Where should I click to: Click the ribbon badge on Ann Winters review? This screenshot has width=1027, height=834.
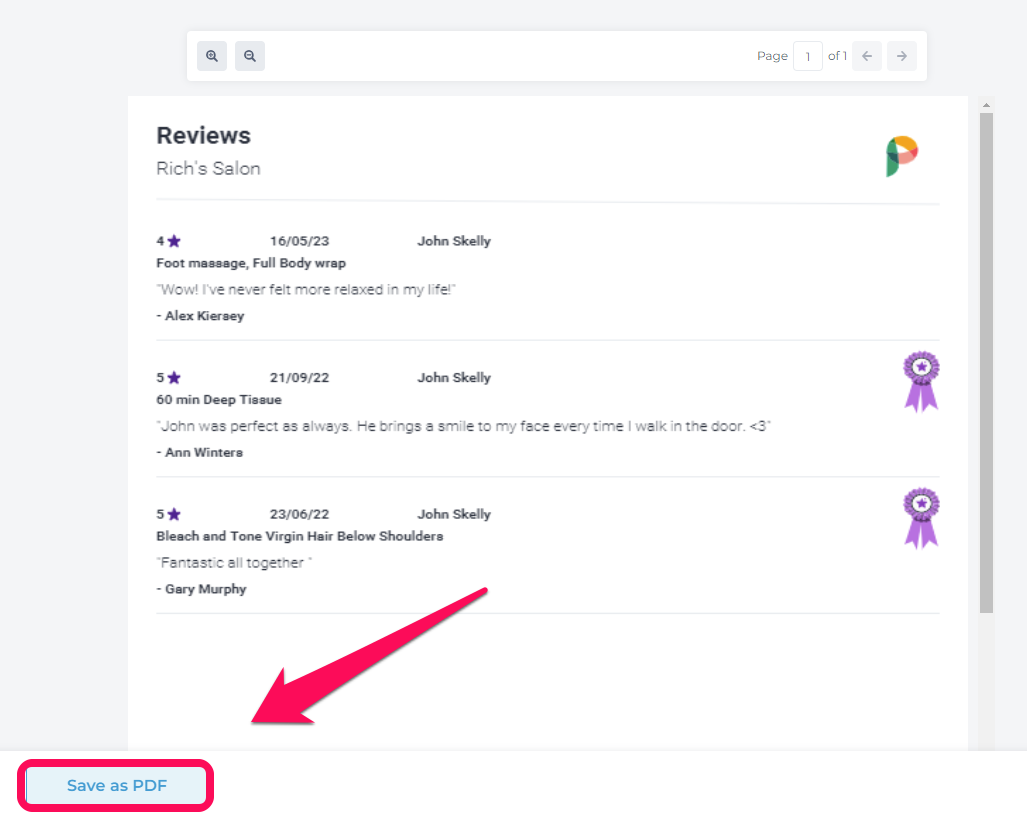(x=922, y=381)
